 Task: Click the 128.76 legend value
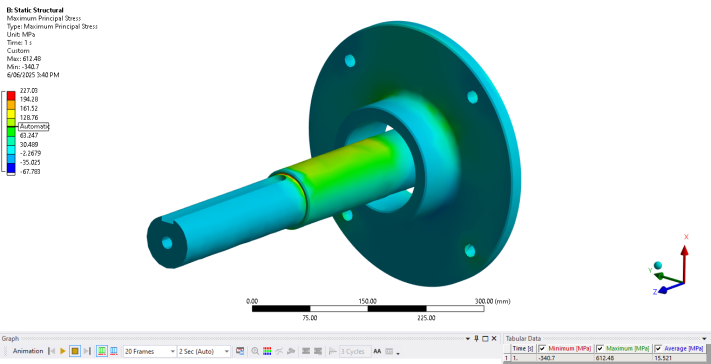click(x=29, y=117)
